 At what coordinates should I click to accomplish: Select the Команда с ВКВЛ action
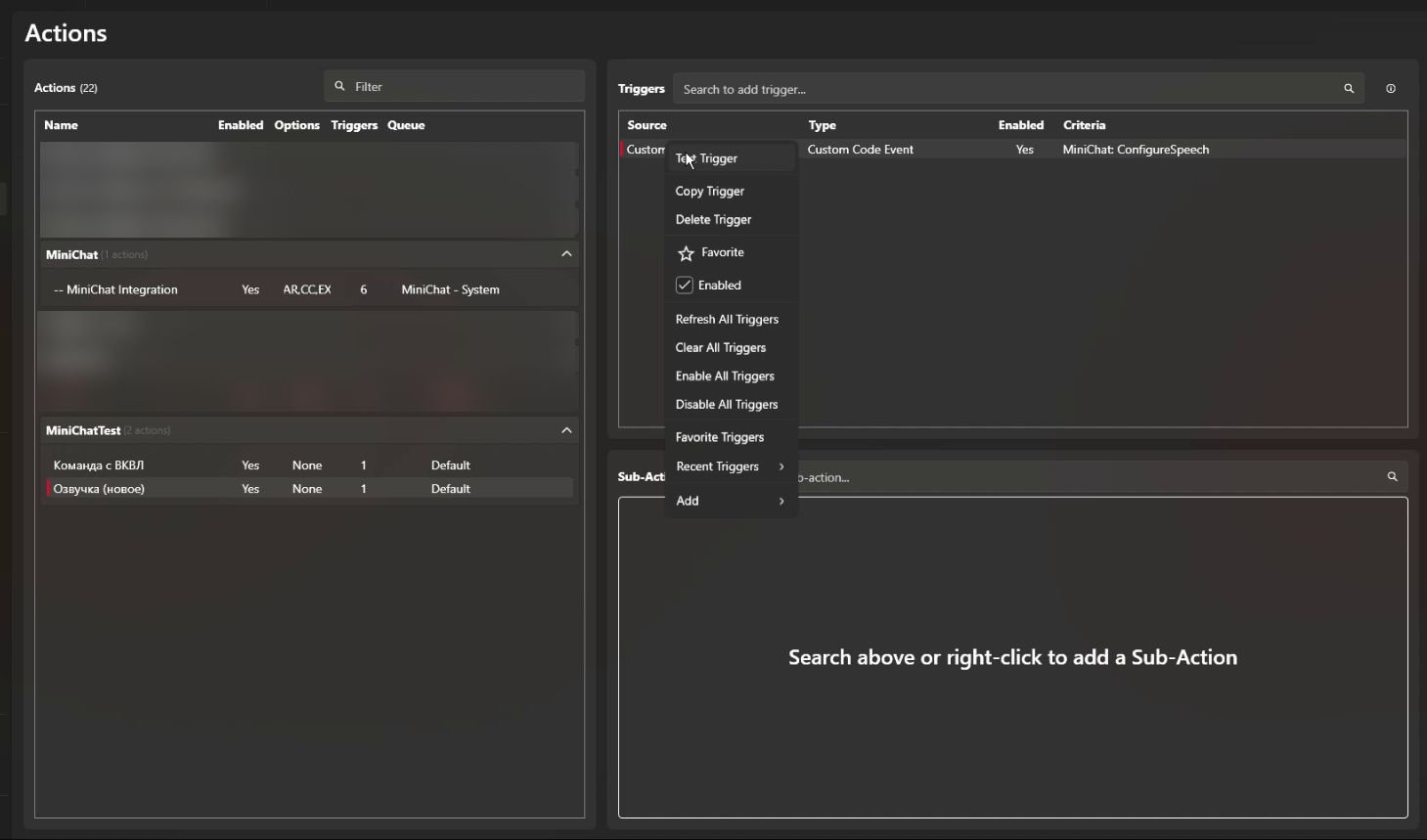(x=99, y=465)
